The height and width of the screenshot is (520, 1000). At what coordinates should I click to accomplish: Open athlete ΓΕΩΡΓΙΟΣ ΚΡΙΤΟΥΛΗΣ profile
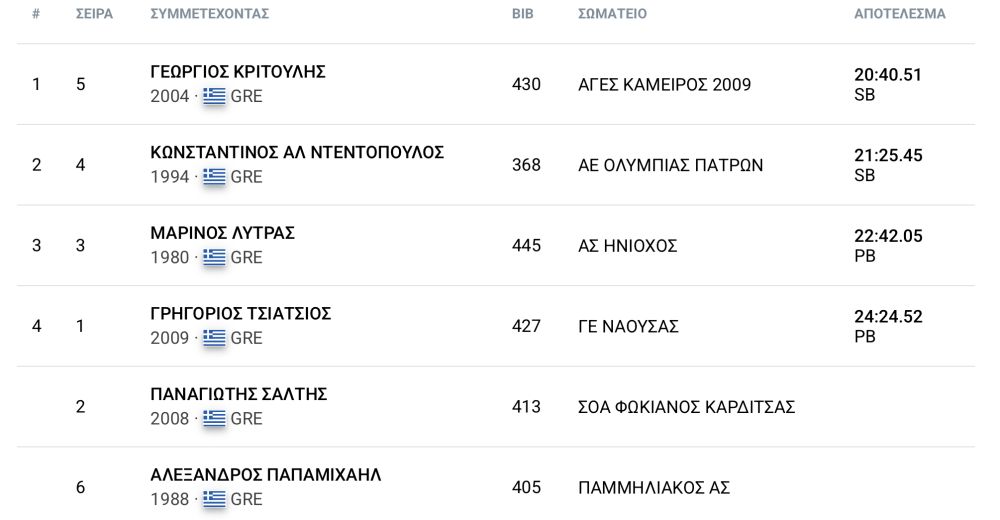(238, 71)
